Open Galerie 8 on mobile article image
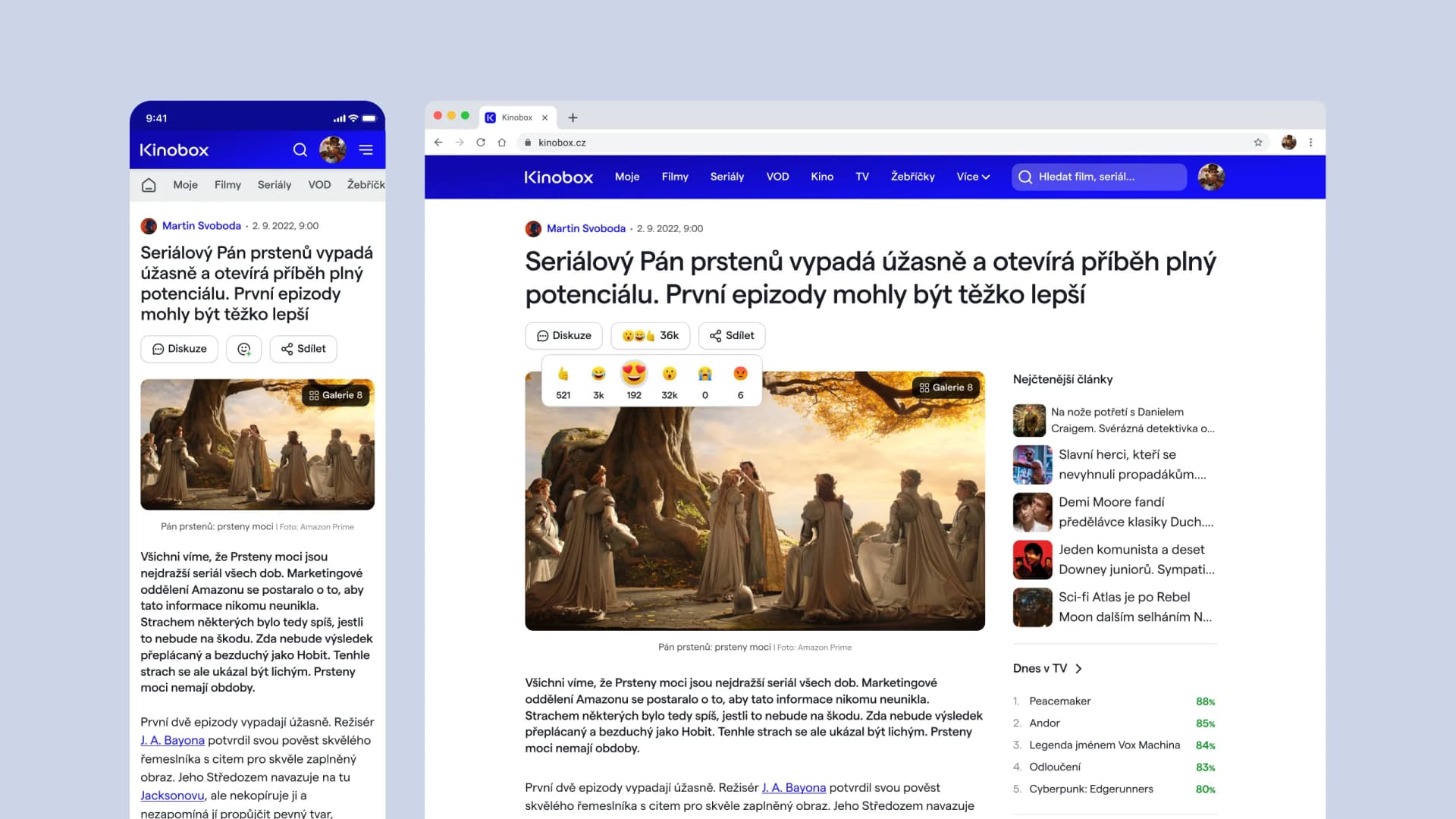This screenshot has width=1456, height=819. click(335, 395)
